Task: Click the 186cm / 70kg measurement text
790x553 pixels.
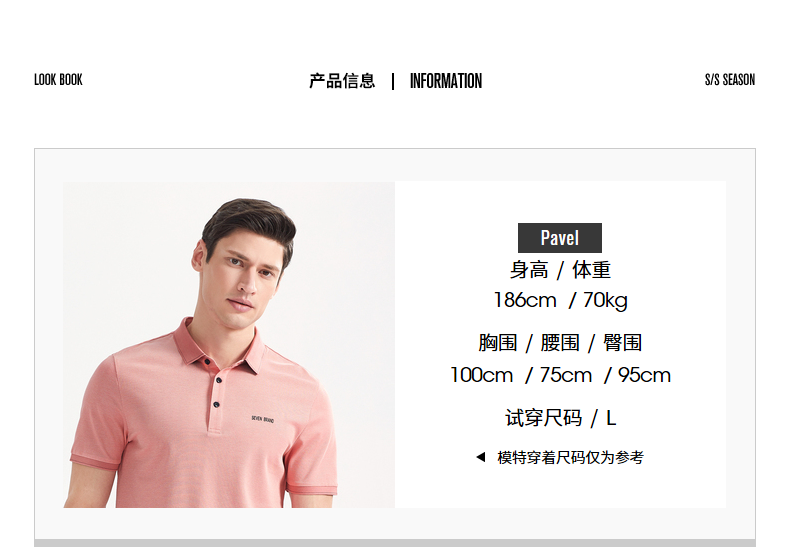Action: [x=560, y=300]
